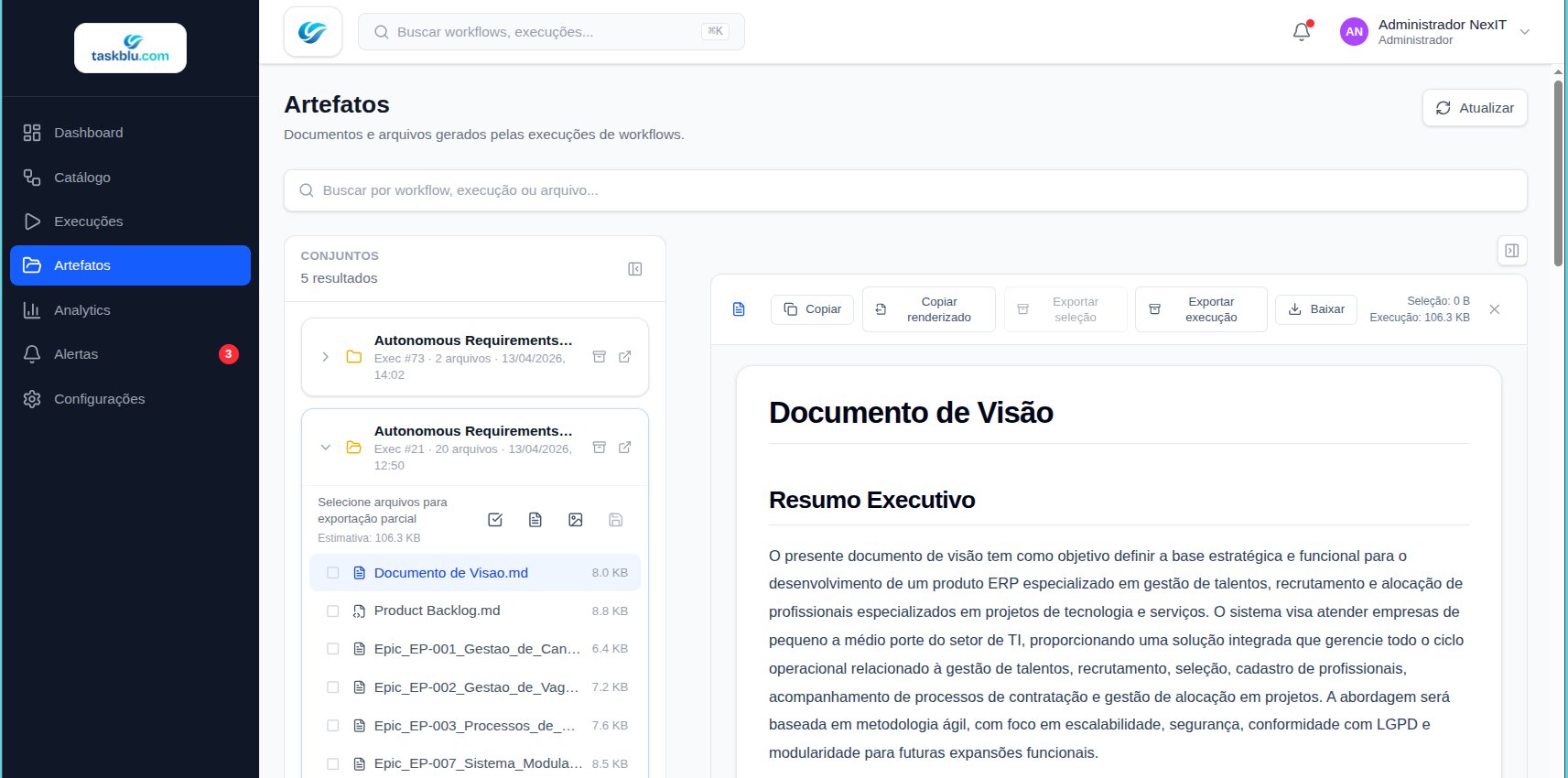Collapse the Conjuntos panel using sidebar icon

(634, 269)
